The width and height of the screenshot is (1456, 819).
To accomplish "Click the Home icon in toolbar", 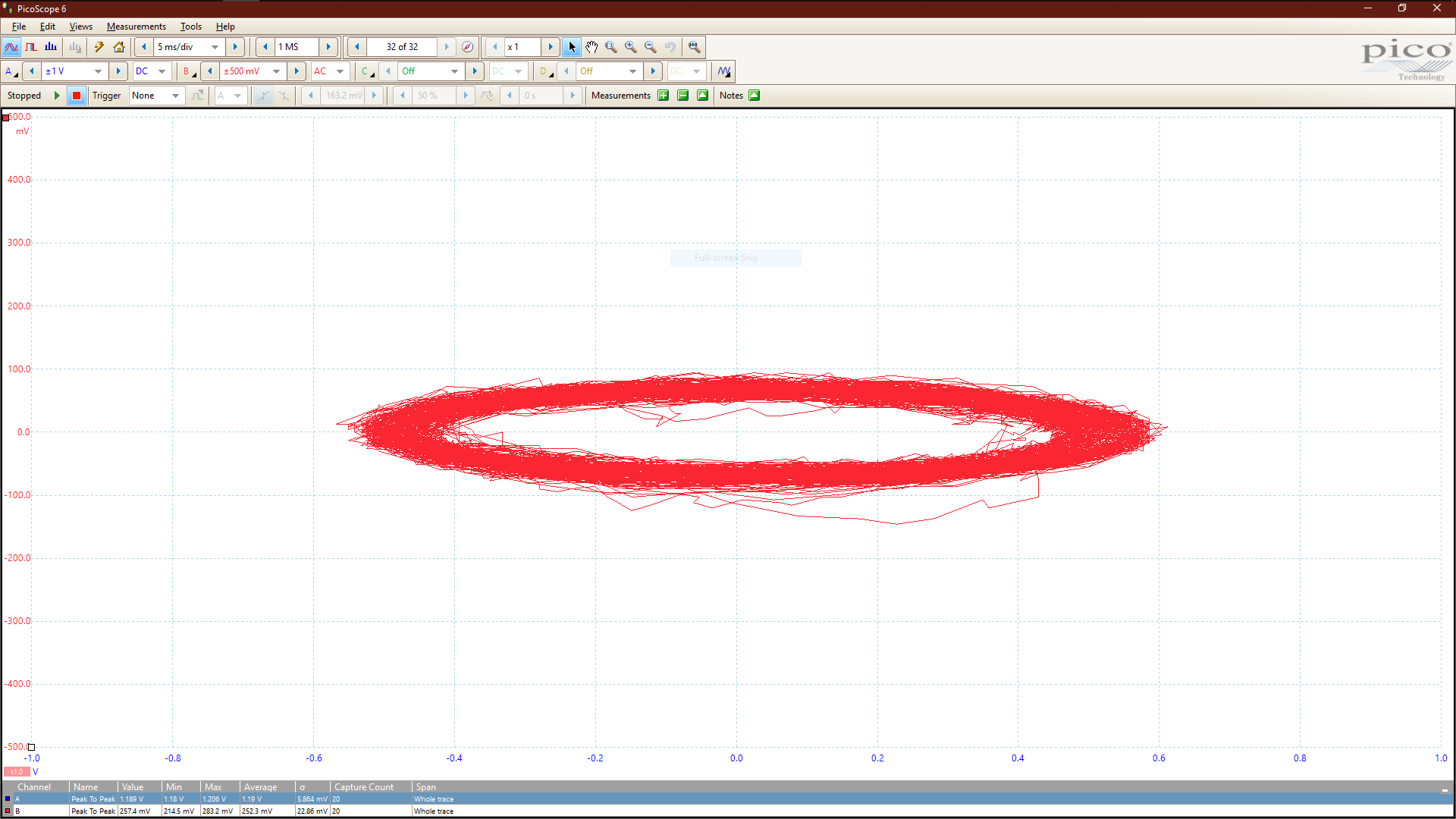I will pyautogui.click(x=119, y=47).
